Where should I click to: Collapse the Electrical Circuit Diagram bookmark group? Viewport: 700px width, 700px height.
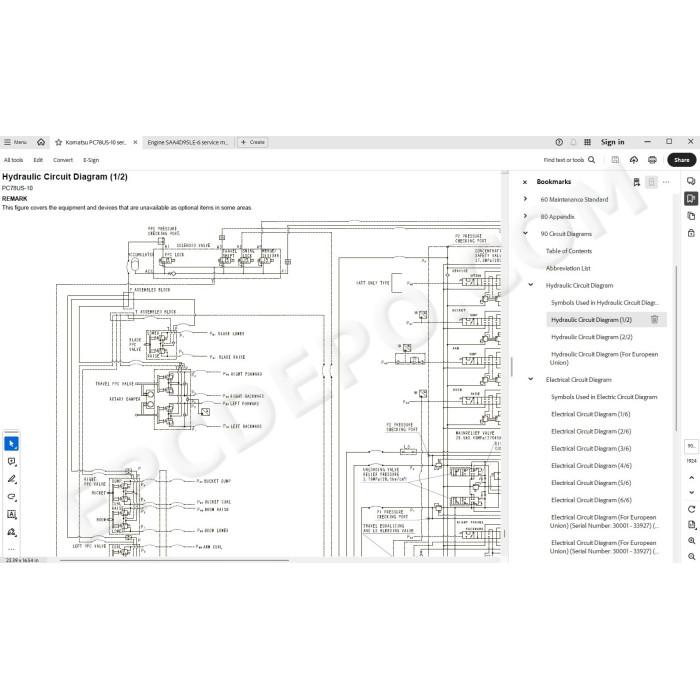tap(531, 379)
